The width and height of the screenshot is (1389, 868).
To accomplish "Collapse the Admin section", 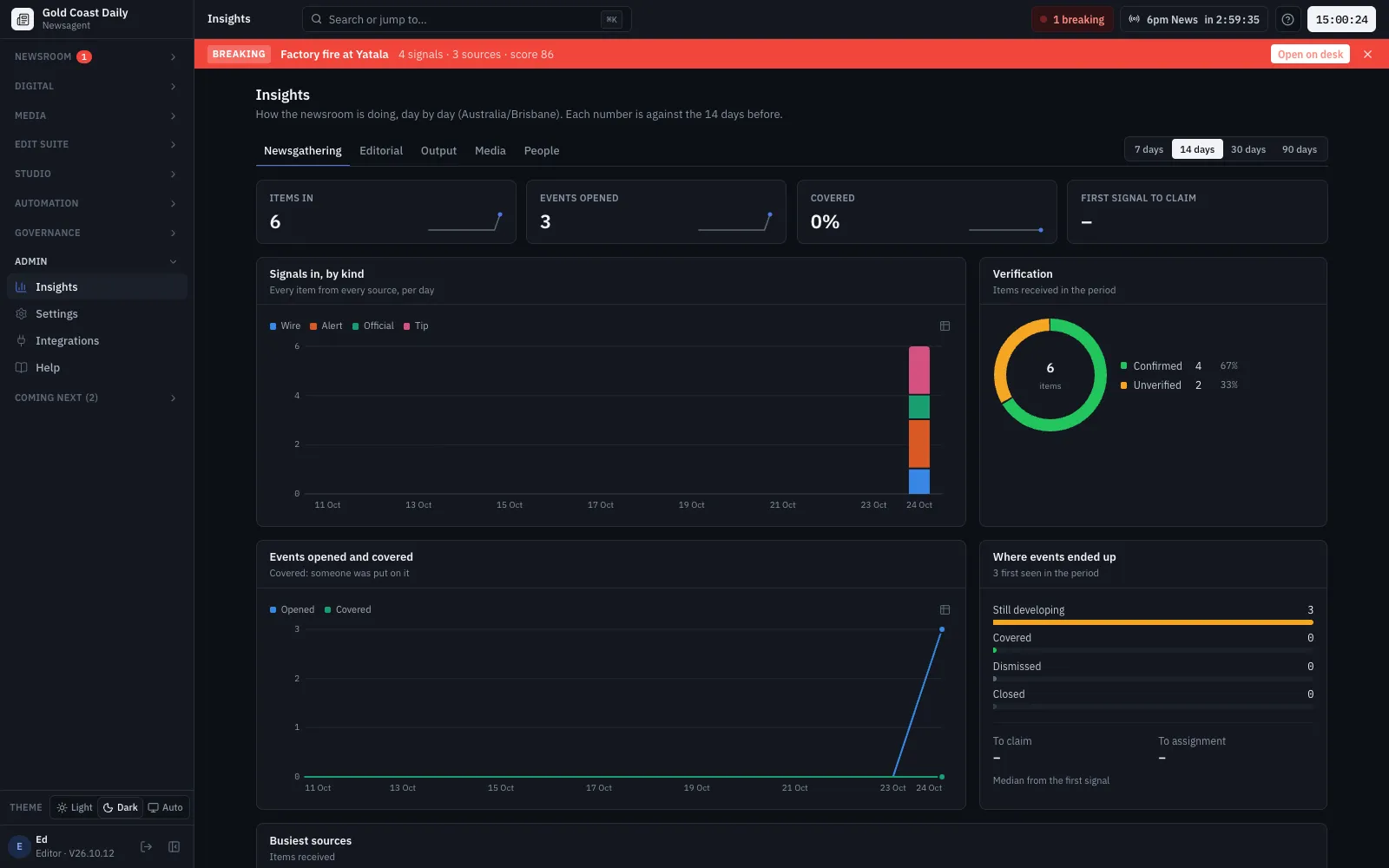I will (x=97, y=261).
